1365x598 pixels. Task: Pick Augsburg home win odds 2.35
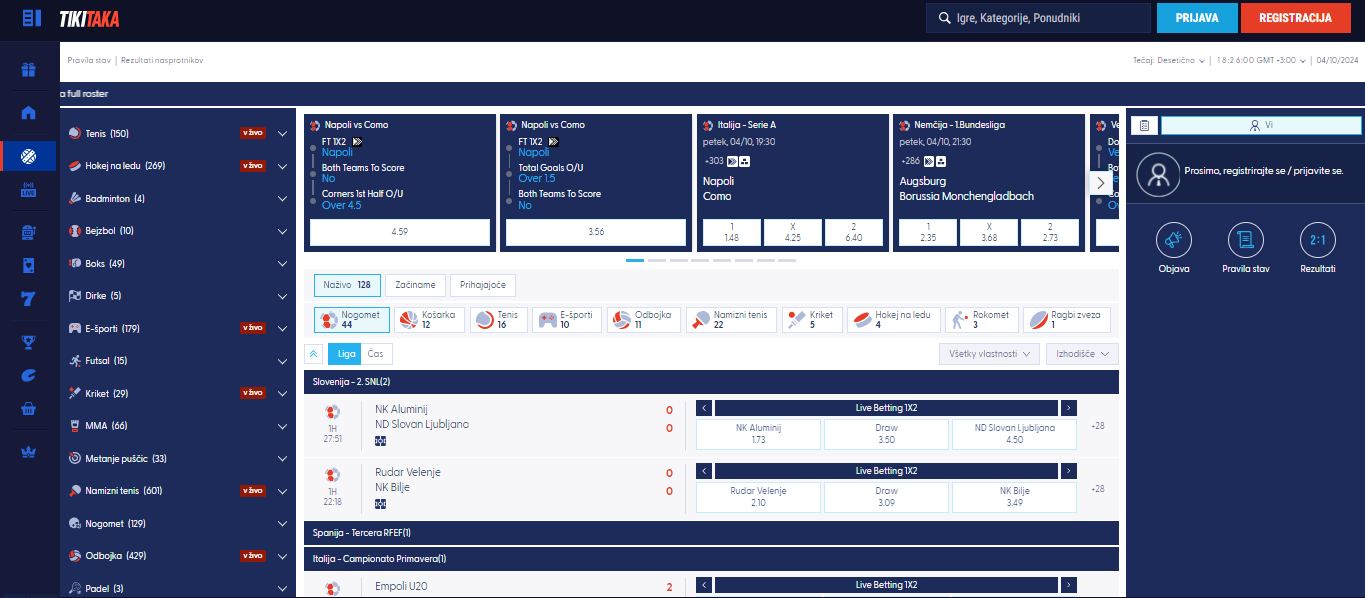point(928,233)
